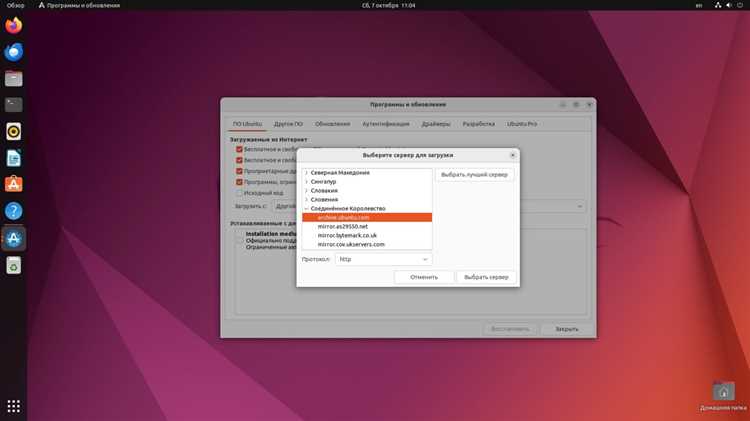
Task: Open the Обзор activities overview
Action: tap(15, 5)
